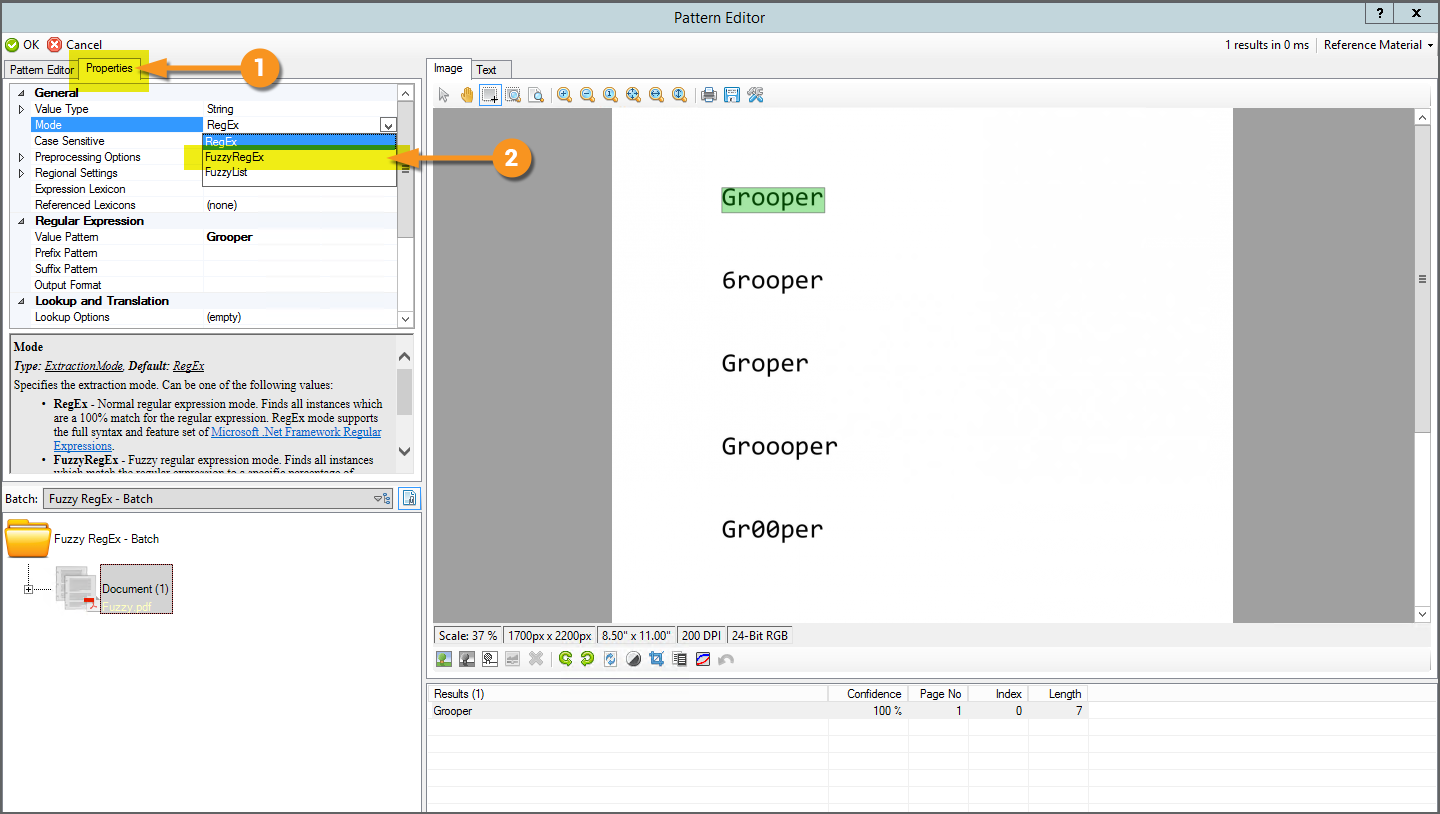Choose FuzzyRegEx from the Mode list
The height and width of the screenshot is (814, 1440).
pyautogui.click(x=299, y=157)
